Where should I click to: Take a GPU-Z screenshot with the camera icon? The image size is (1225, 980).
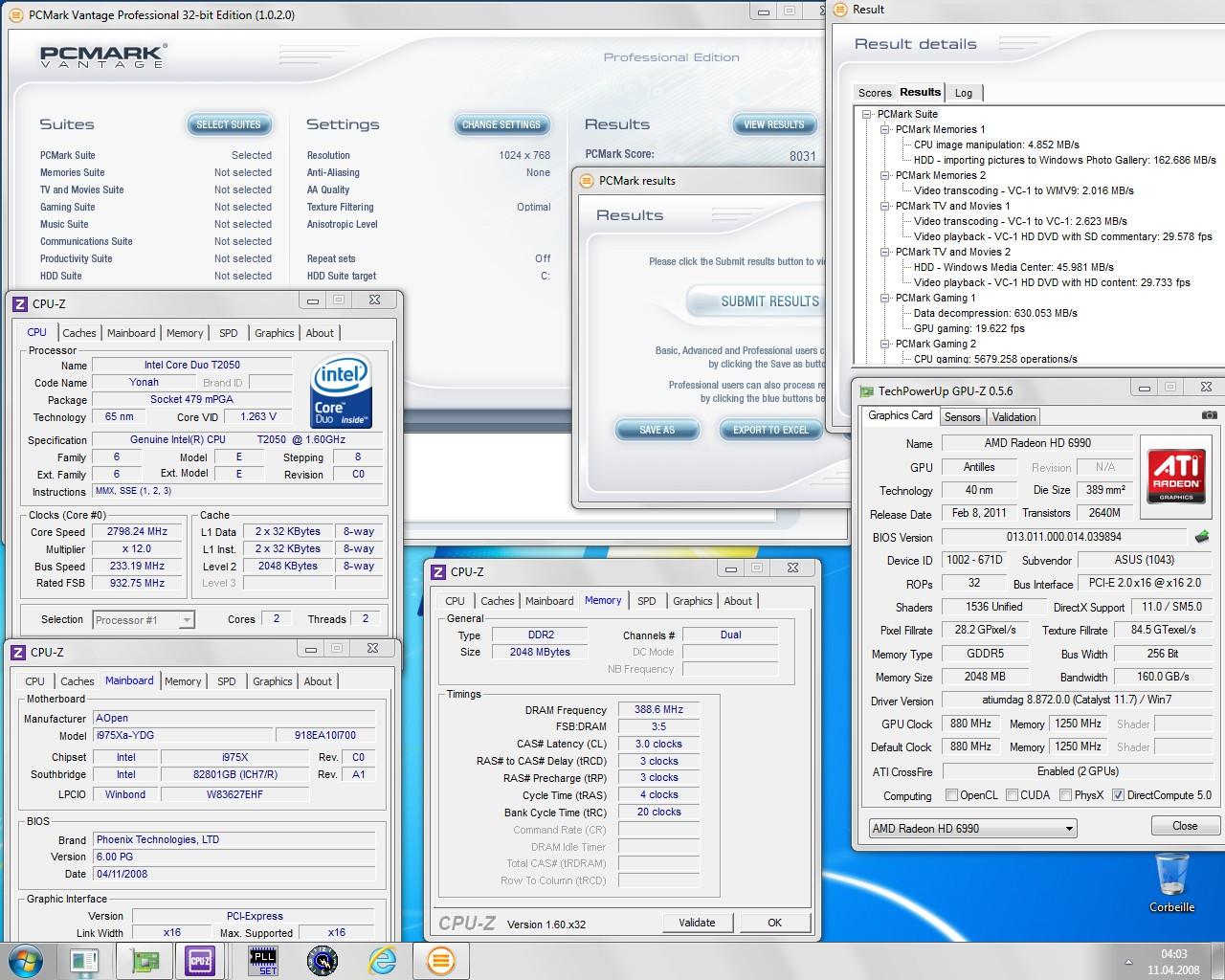[1209, 415]
